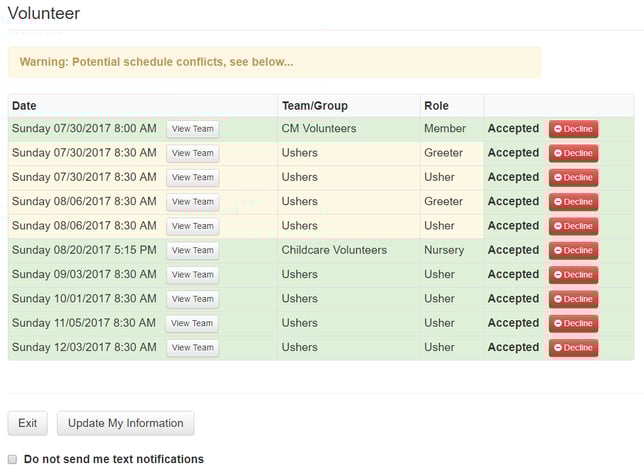
Task: Decline the 10/01/2017 Usher assignment
Action: coord(573,299)
